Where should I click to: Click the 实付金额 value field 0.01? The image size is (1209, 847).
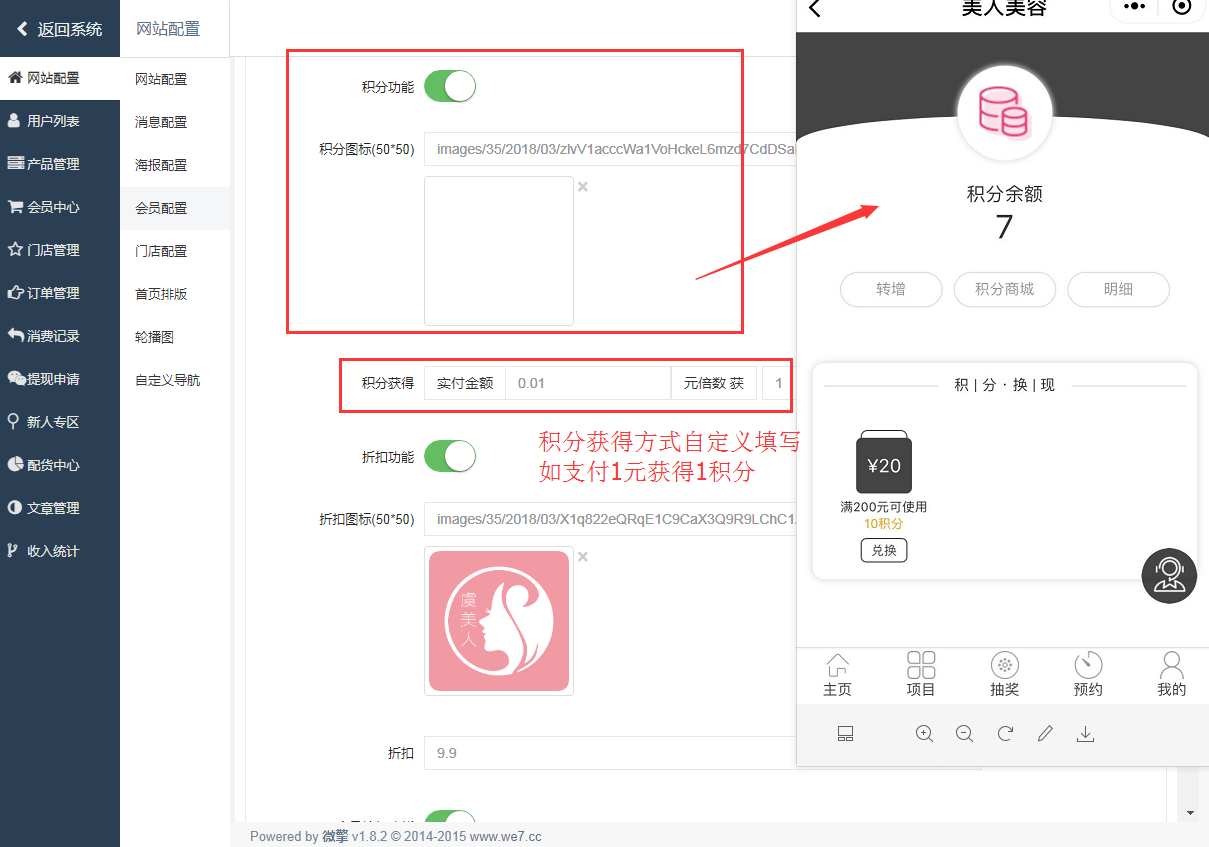[x=587, y=383]
